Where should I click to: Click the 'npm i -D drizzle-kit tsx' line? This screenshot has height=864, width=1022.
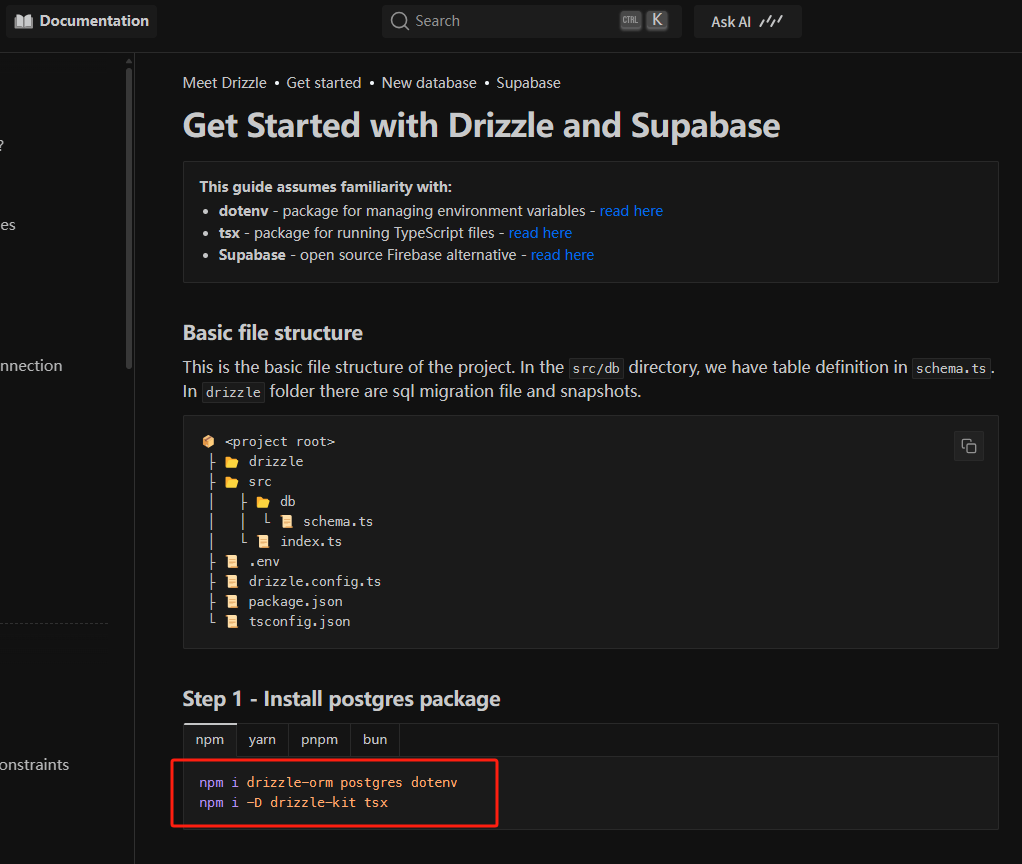pyautogui.click(x=293, y=803)
